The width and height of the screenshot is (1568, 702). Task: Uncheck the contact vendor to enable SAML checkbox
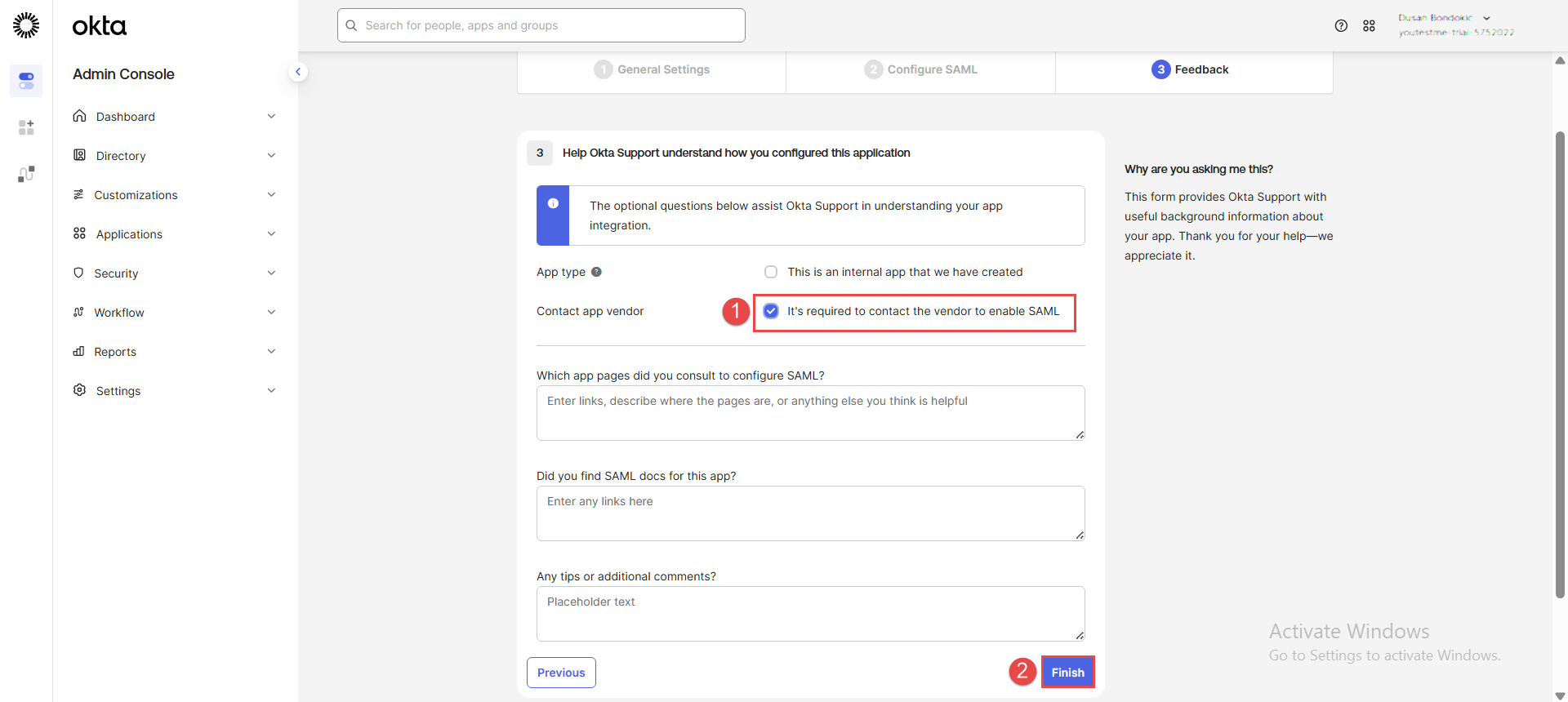point(771,311)
